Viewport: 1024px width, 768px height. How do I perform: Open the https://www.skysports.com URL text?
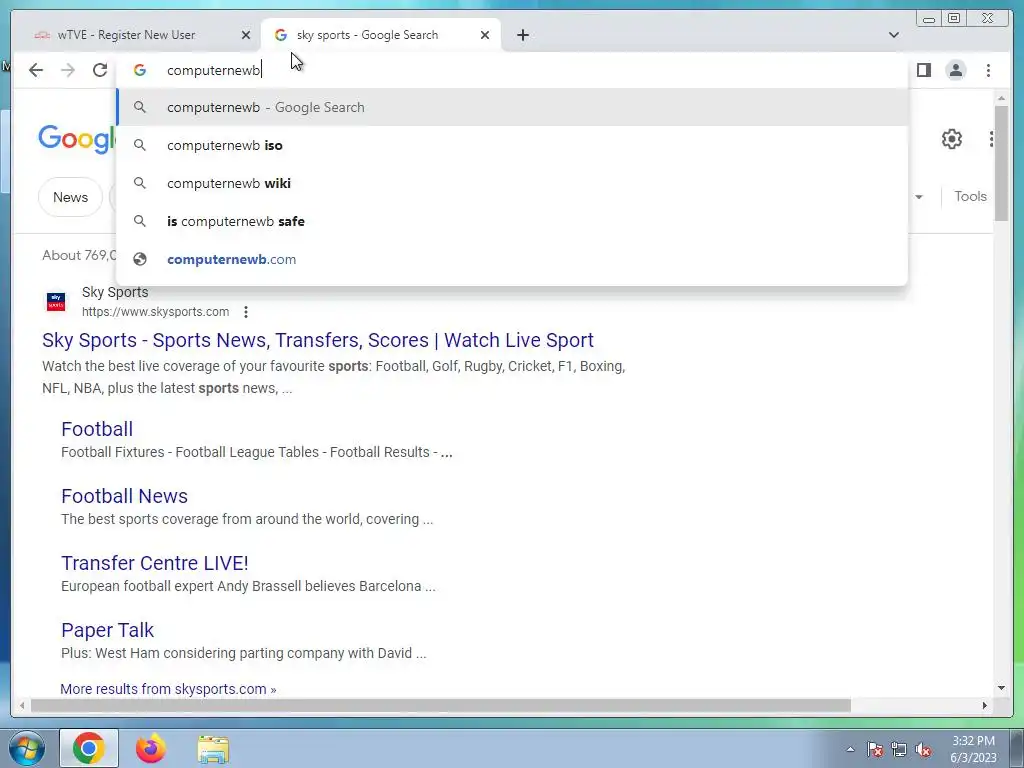click(155, 312)
